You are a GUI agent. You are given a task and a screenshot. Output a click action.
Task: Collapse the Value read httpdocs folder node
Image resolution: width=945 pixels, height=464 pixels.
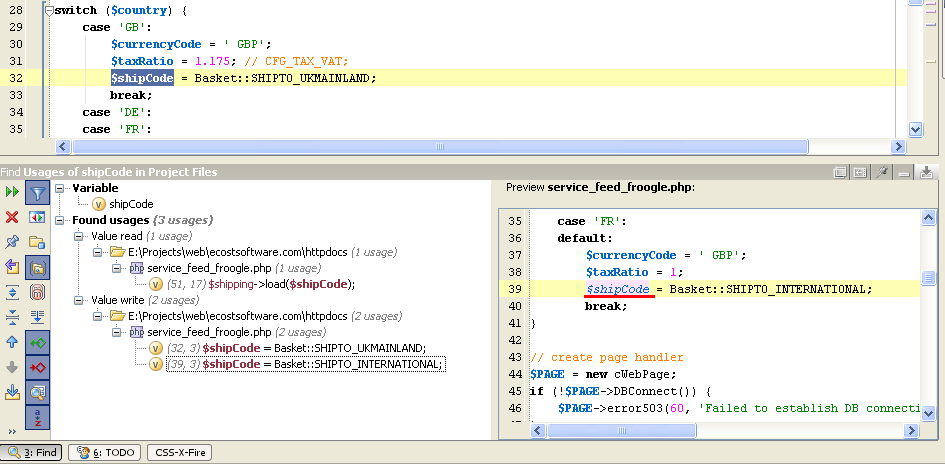pyautogui.click(x=98, y=252)
